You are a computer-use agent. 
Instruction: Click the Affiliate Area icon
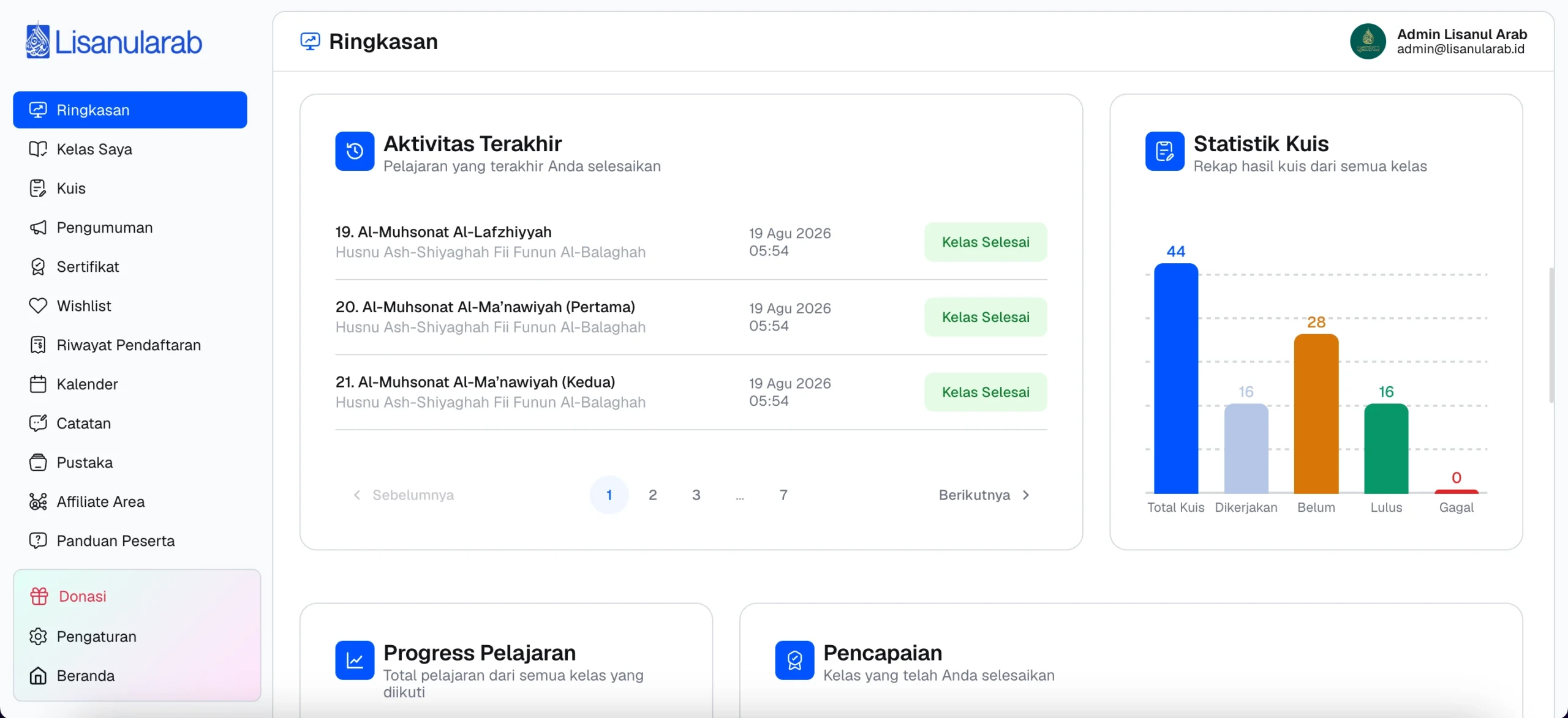coord(38,501)
